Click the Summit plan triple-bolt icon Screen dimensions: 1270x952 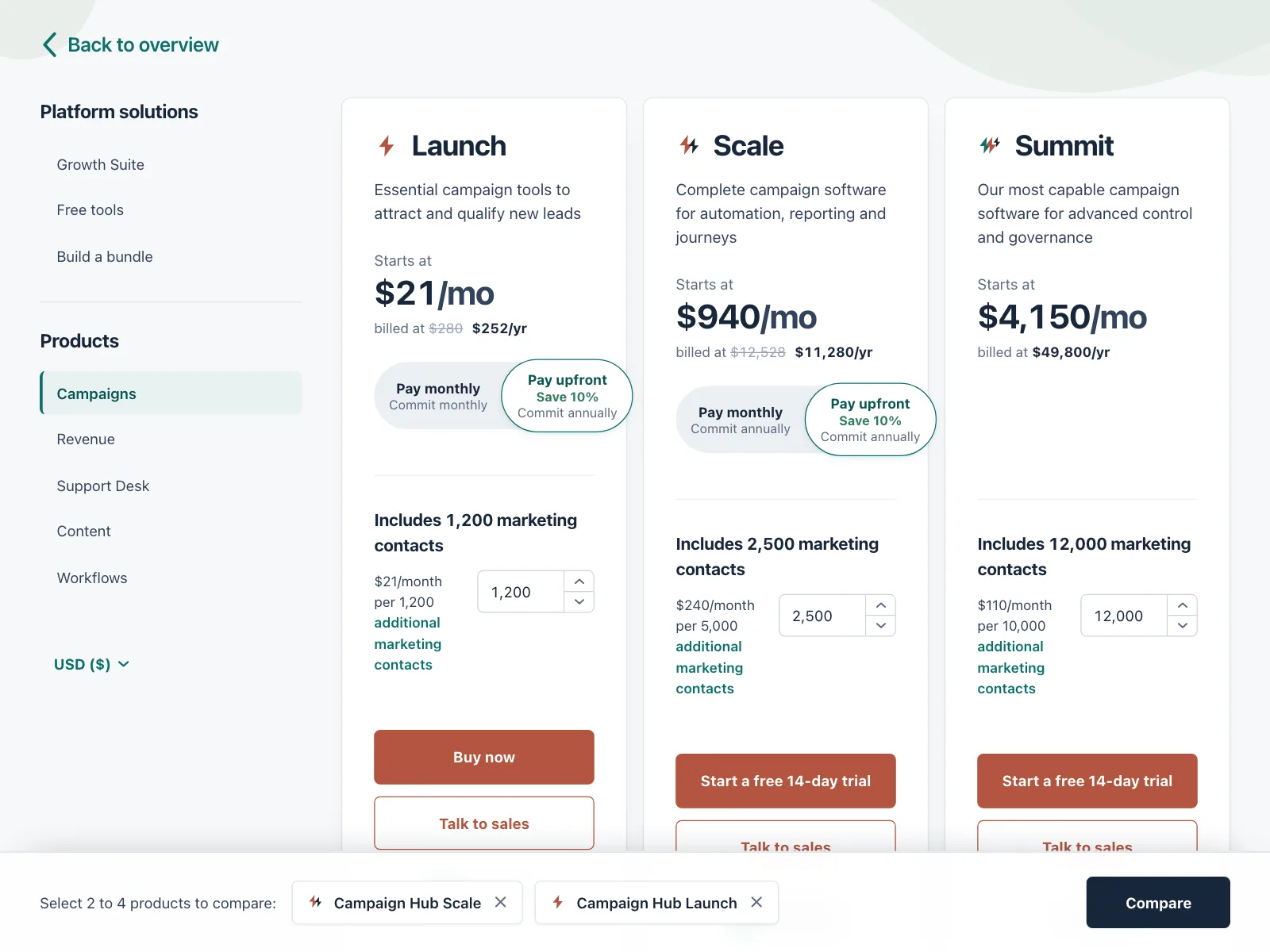pos(990,145)
